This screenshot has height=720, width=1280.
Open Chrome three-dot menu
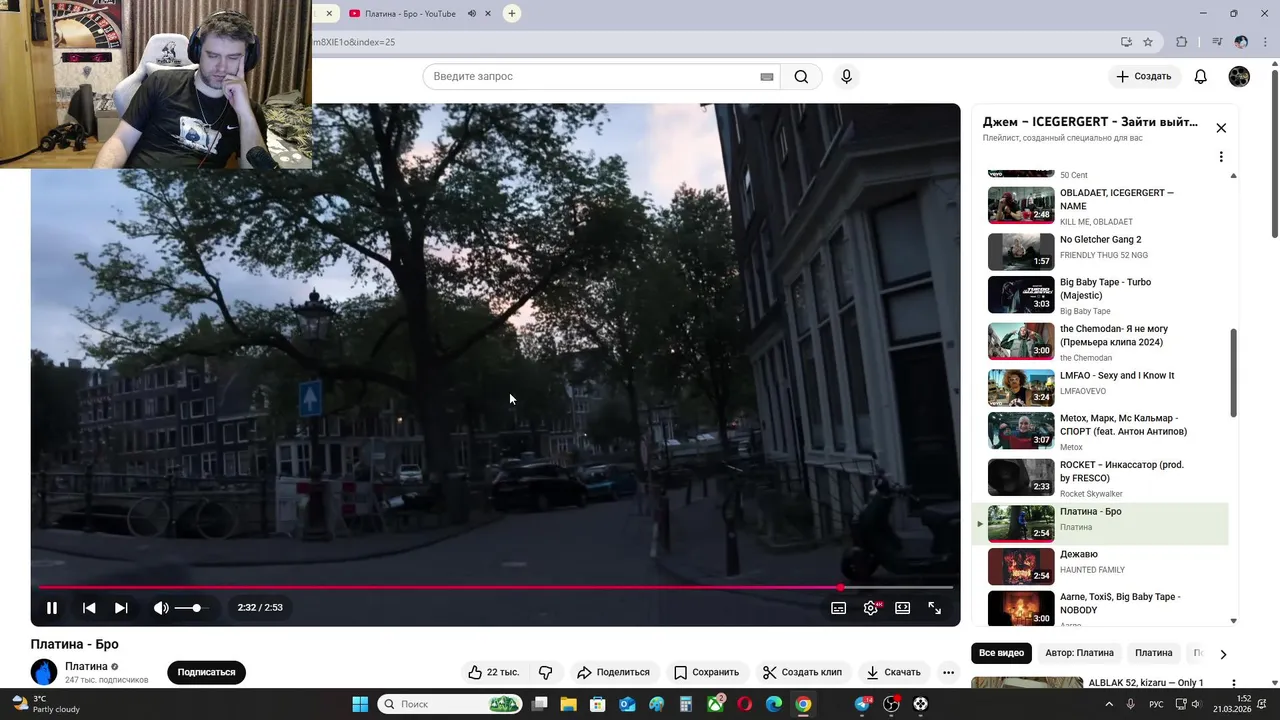click(x=1264, y=42)
